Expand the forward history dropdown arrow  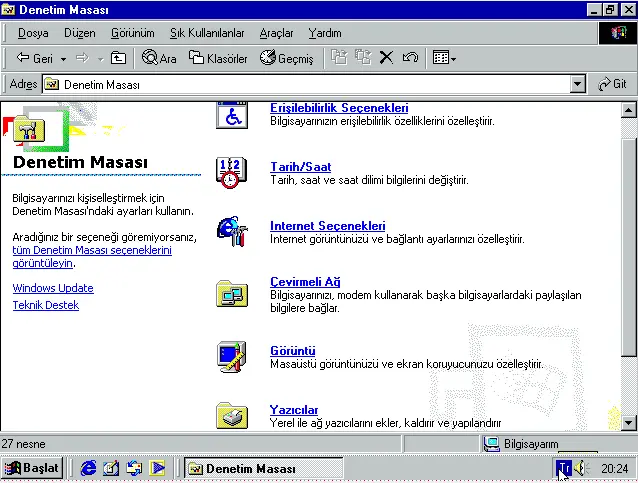100,59
